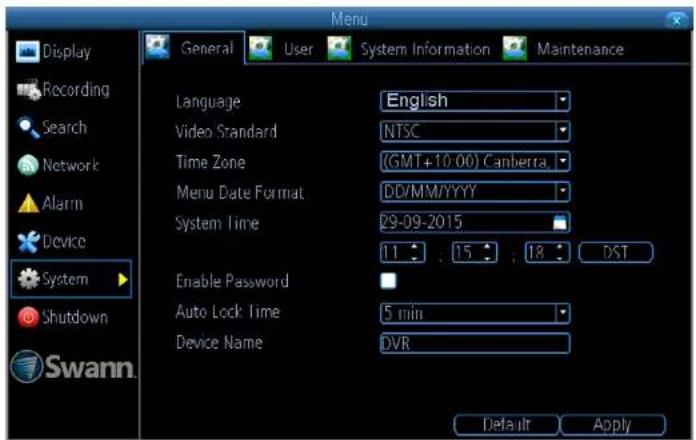Click the Apply button
Image resolution: width=696 pixels, height=440 pixels.
[613, 425]
